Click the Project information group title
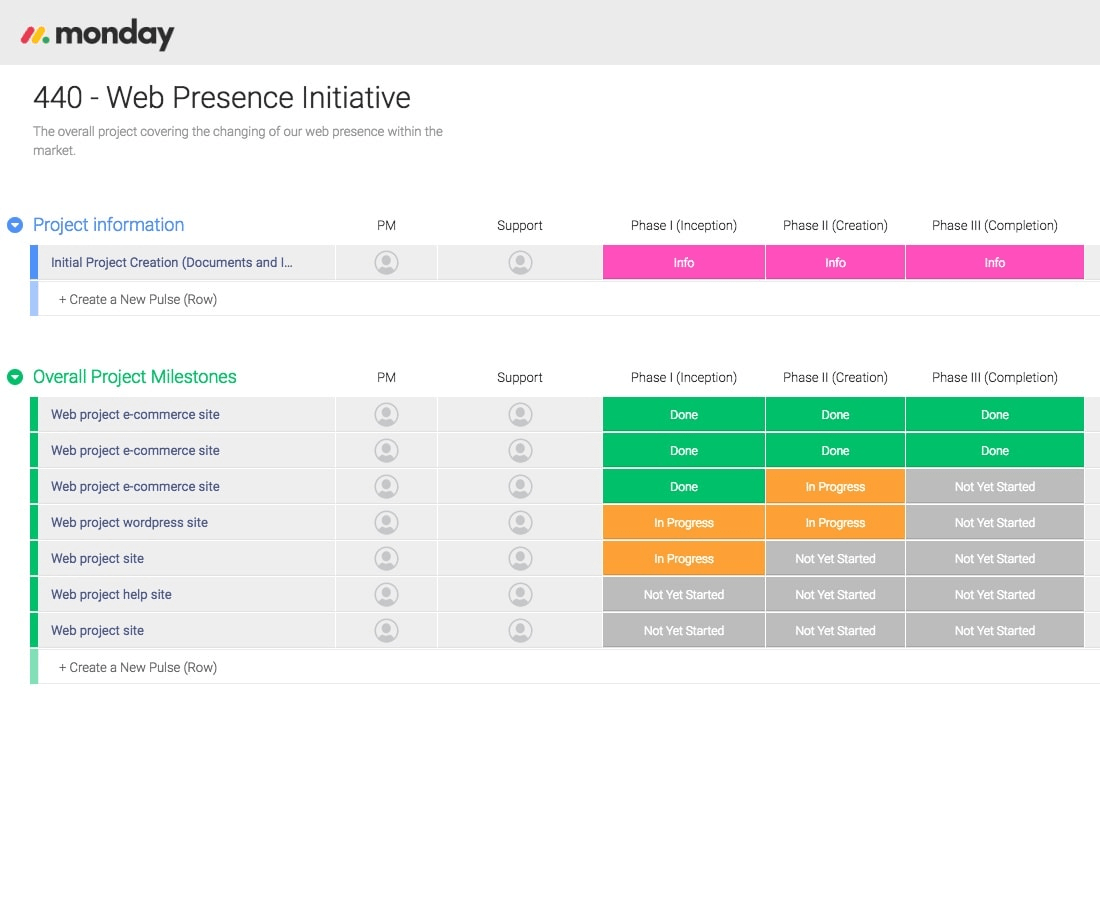The image size is (1100, 915). (x=108, y=225)
